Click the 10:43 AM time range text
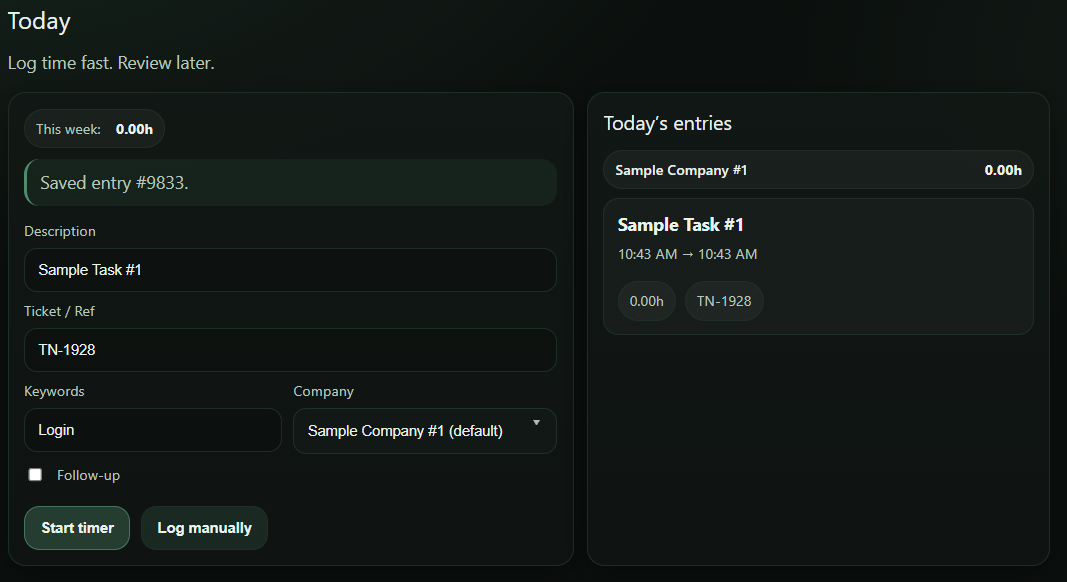The width and height of the screenshot is (1067, 582). click(687, 254)
